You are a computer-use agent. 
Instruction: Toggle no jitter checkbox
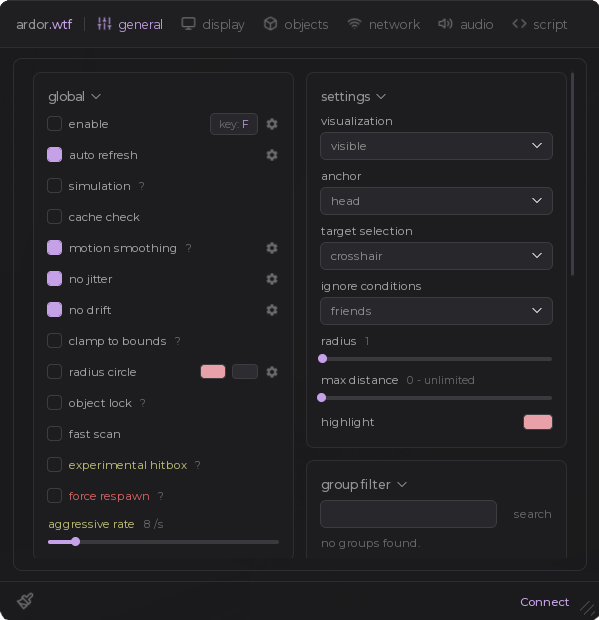pyautogui.click(x=55, y=279)
